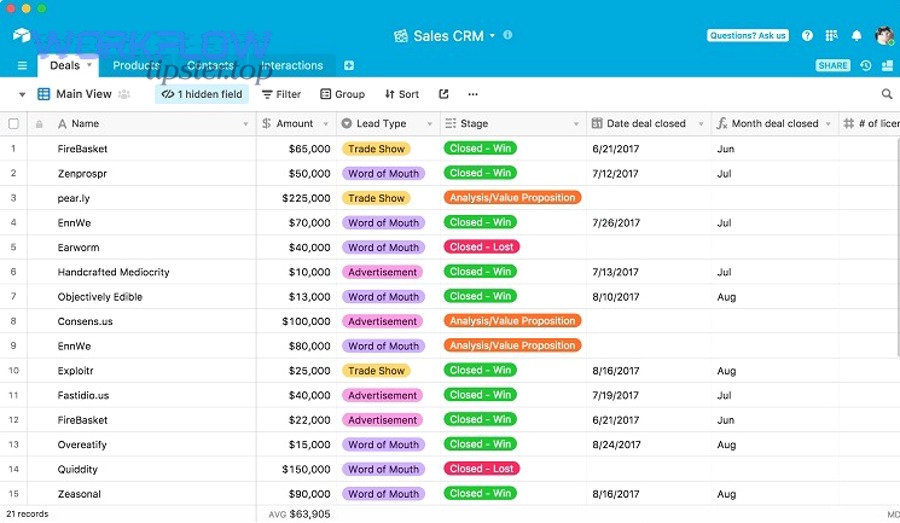Click the 8/24/2017 date cell
This screenshot has width=900, height=523.
tap(649, 444)
